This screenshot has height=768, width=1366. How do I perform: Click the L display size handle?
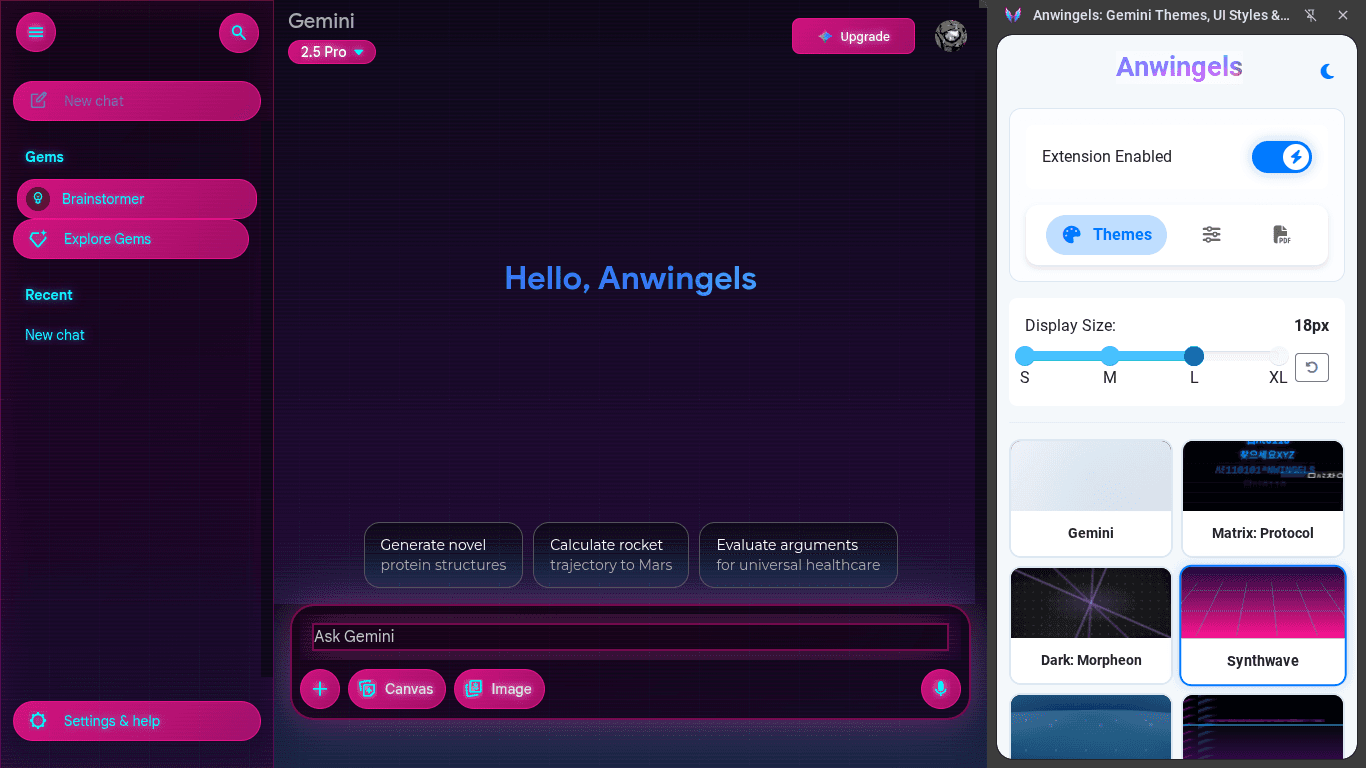click(x=1194, y=356)
